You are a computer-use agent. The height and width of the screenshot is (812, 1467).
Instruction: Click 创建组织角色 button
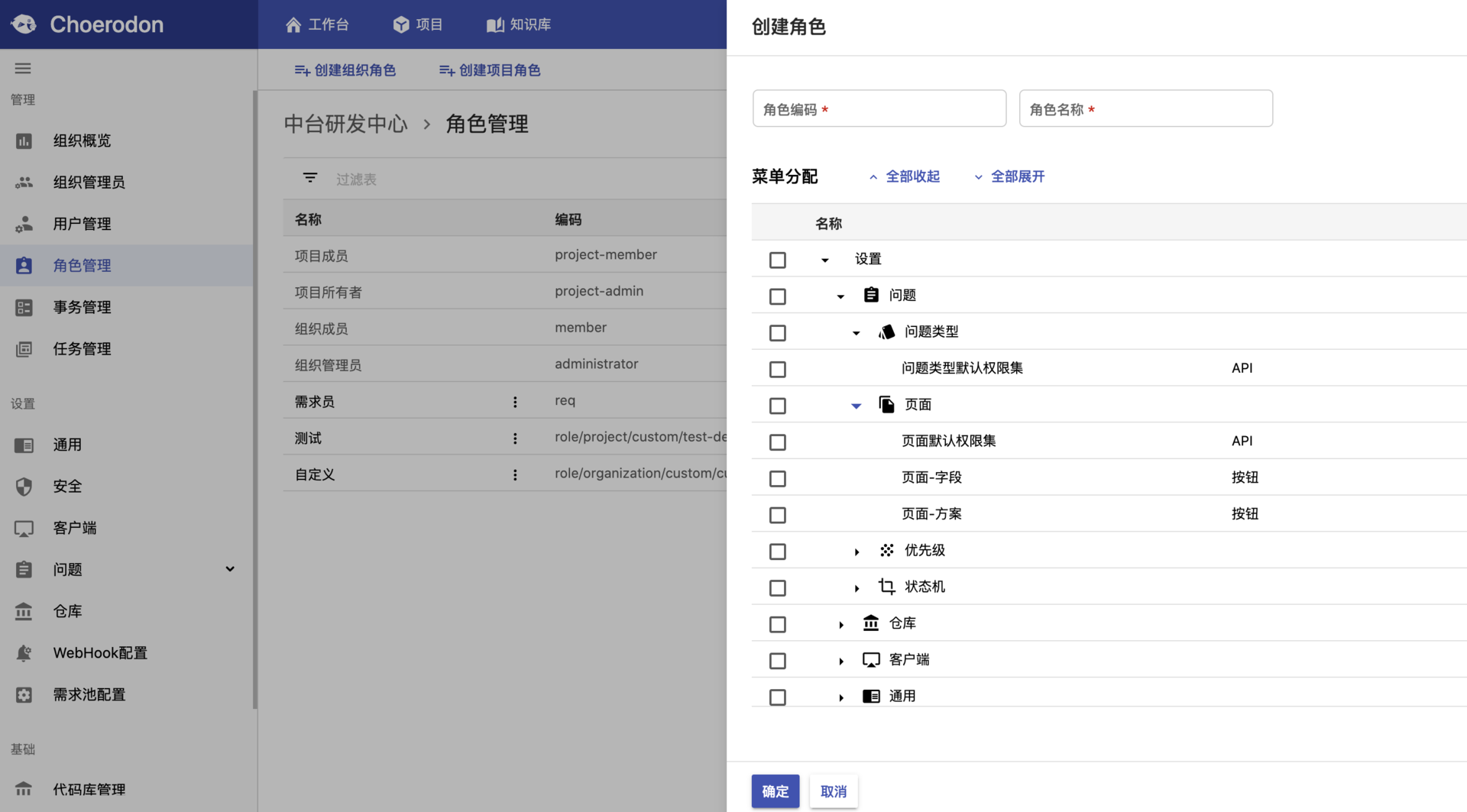point(345,70)
